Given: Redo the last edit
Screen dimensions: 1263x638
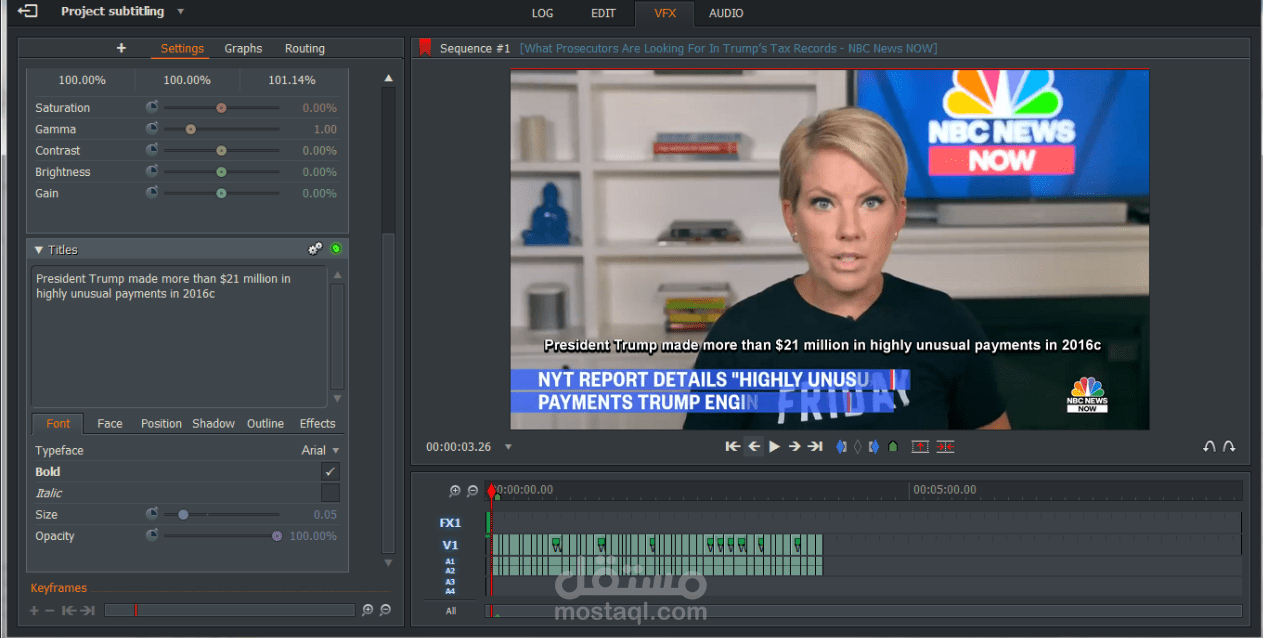Looking at the screenshot, I should click(x=1230, y=447).
